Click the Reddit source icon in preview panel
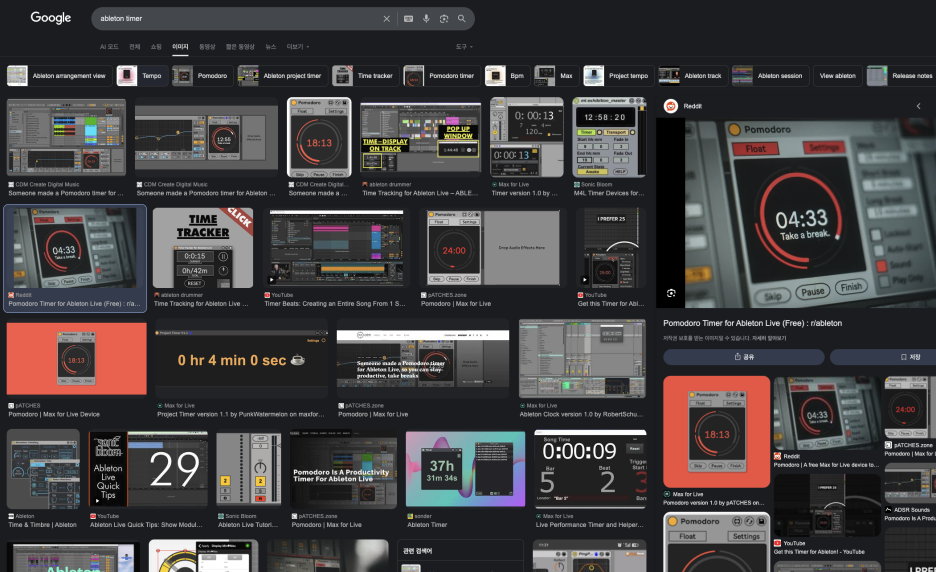 pyautogui.click(x=671, y=106)
